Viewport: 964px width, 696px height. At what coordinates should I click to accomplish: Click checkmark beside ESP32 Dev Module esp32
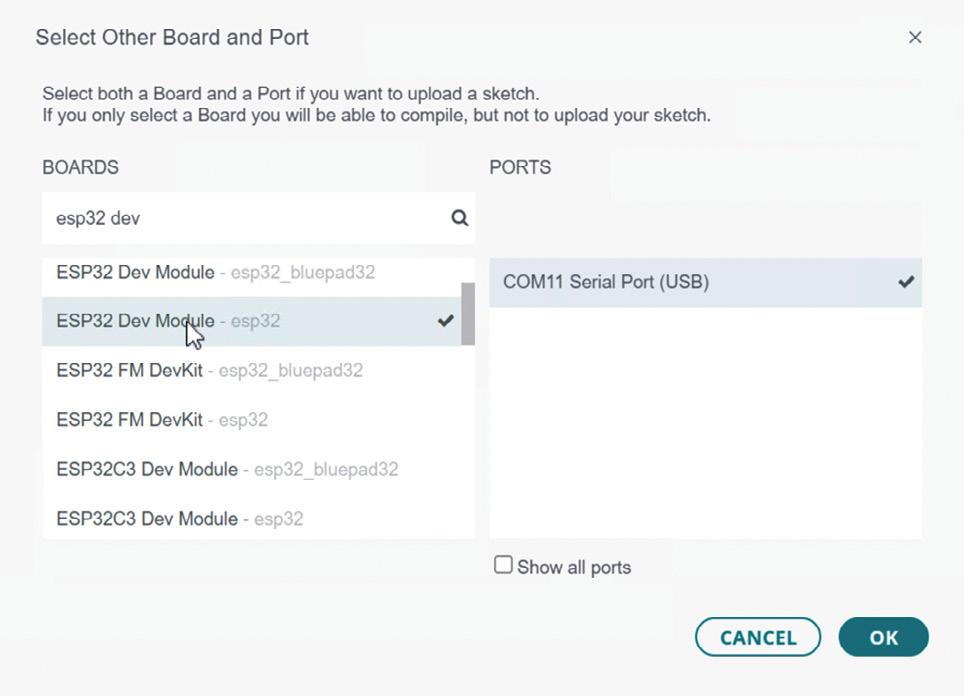pyautogui.click(x=446, y=321)
